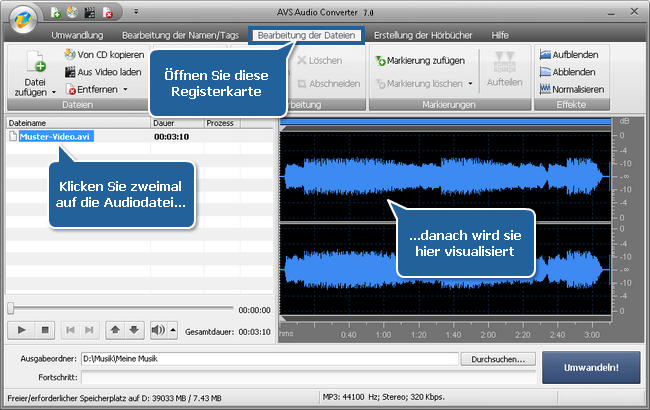
Task: Click the 3:00 mark on the time ruler
Action: (x=592, y=335)
